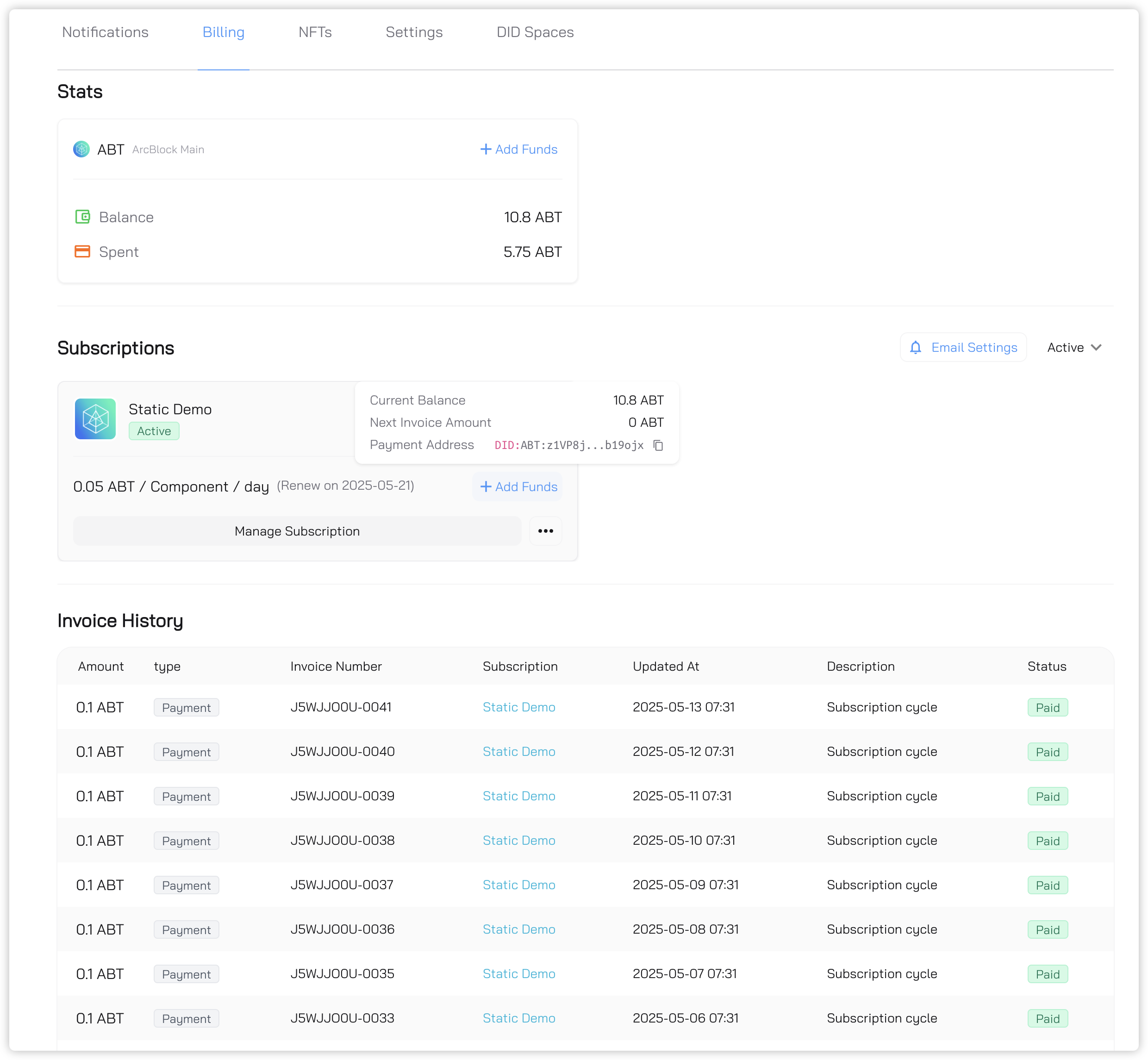Expand the Active filter dropdown
The image size is (1148, 1060).
pos(1066,348)
